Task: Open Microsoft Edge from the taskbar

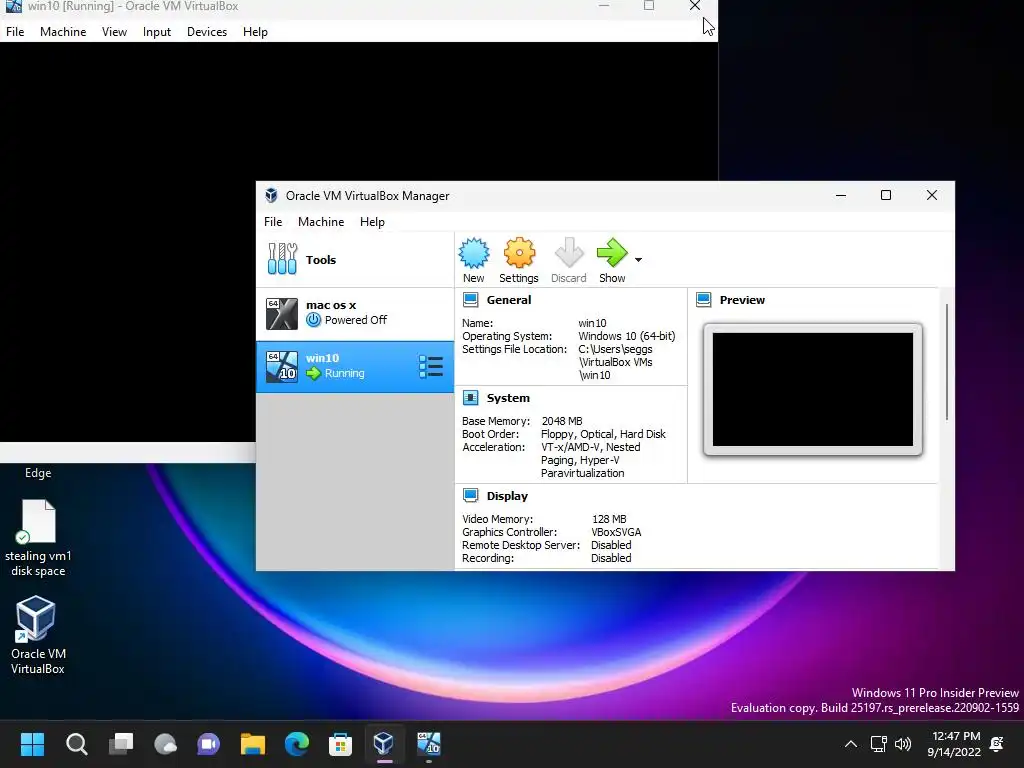Action: tap(296, 744)
